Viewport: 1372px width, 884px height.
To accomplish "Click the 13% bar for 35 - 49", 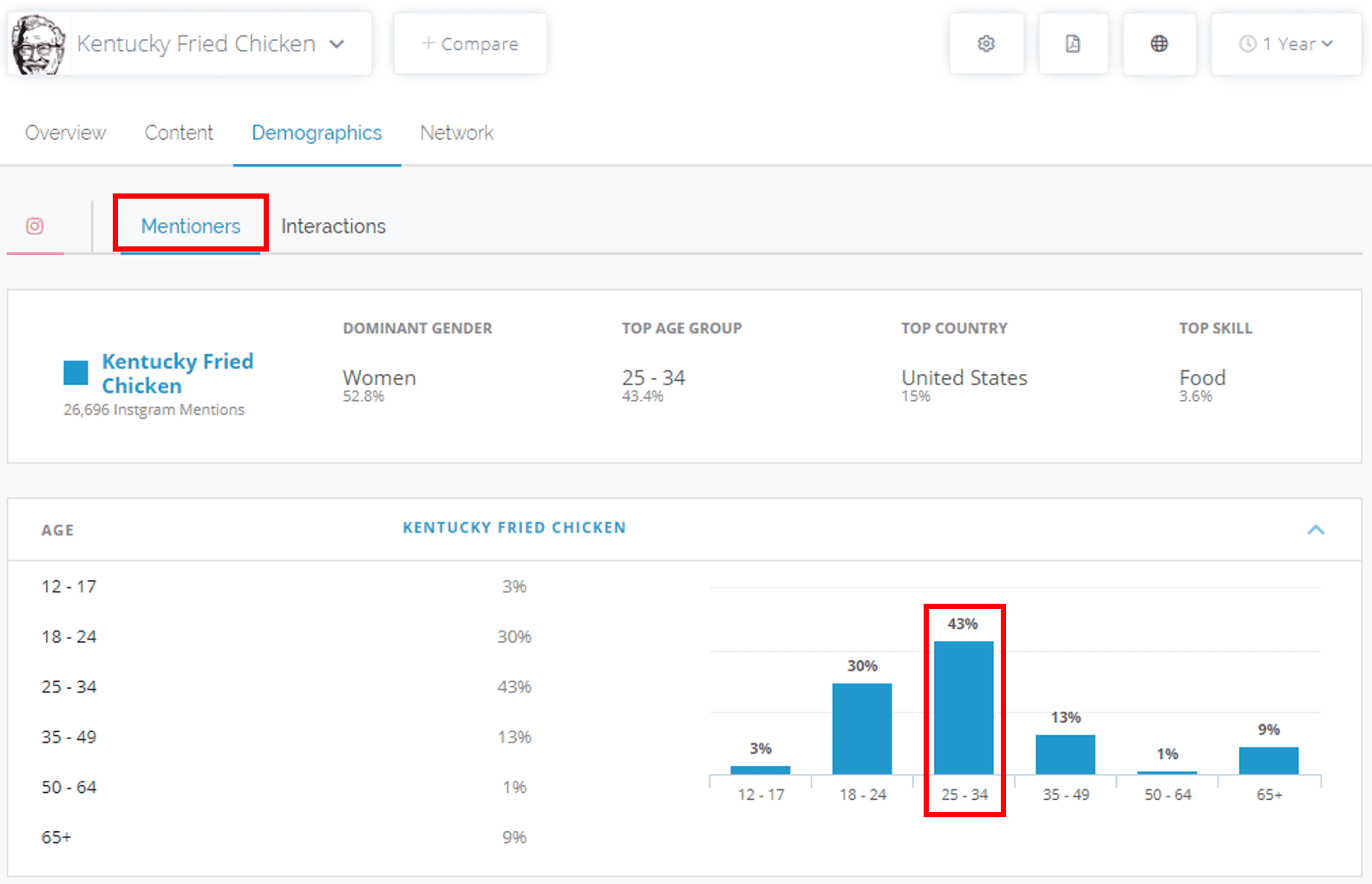I will point(1065,754).
